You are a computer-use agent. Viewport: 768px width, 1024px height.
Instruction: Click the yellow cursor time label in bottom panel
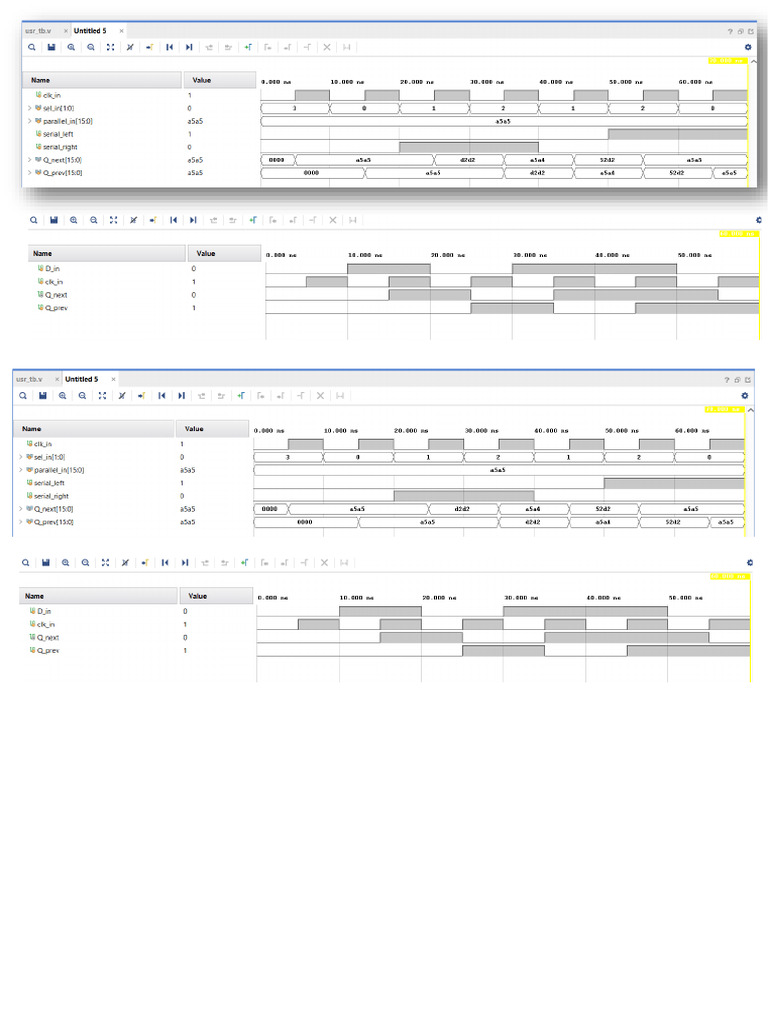click(730, 577)
